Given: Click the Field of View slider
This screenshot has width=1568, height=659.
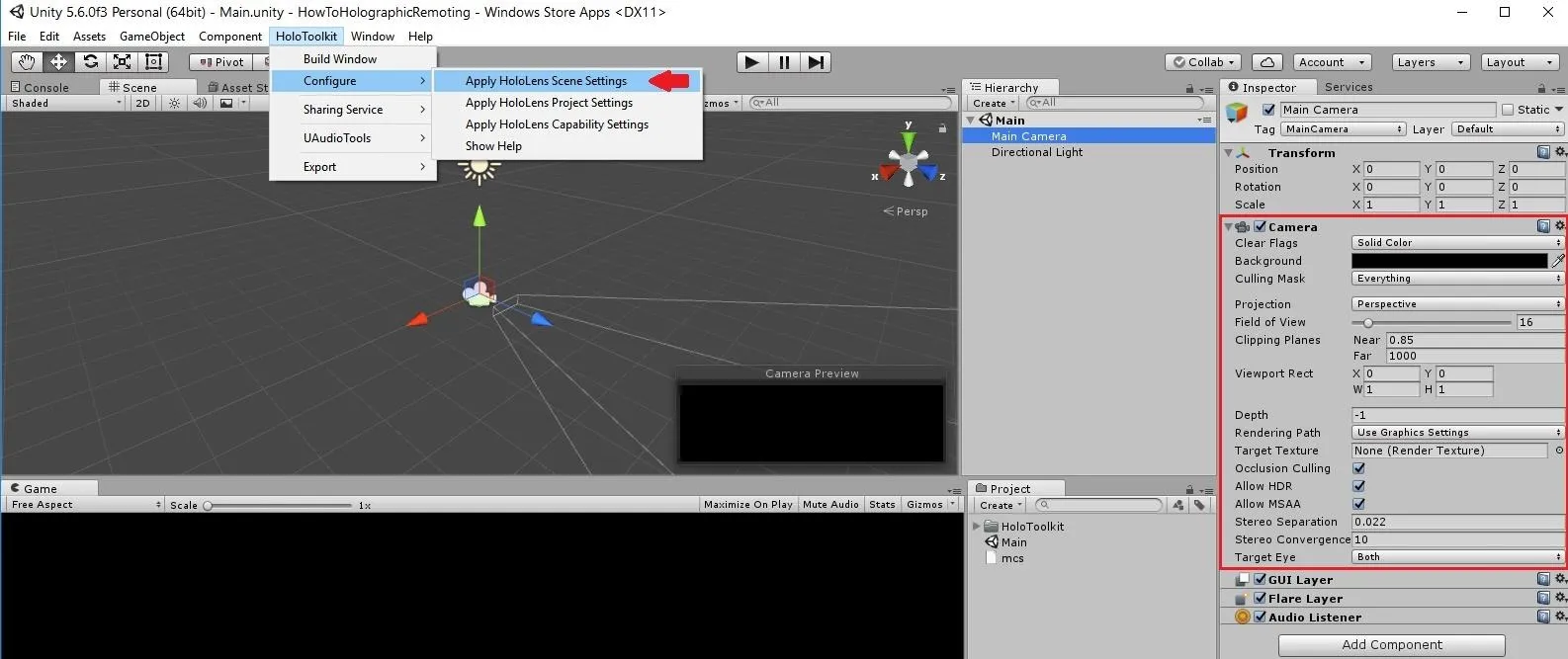Looking at the screenshot, I should tap(1431, 323).
